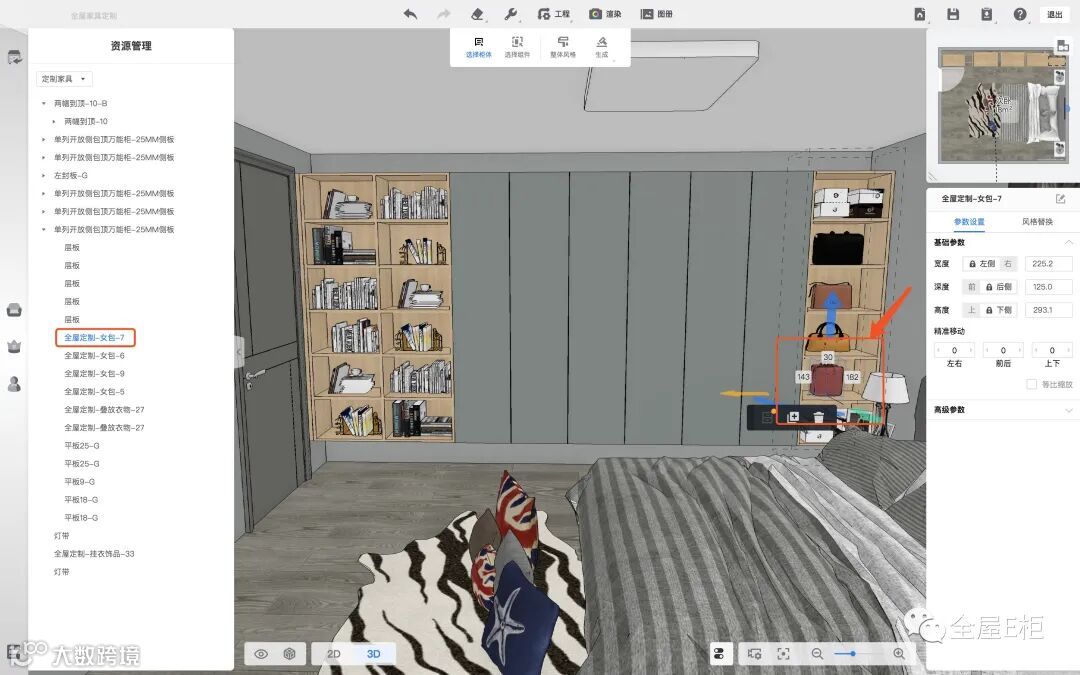Zoom out with the minus magnifier
Viewport: 1080px width, 675px height.
click(817, 654)
